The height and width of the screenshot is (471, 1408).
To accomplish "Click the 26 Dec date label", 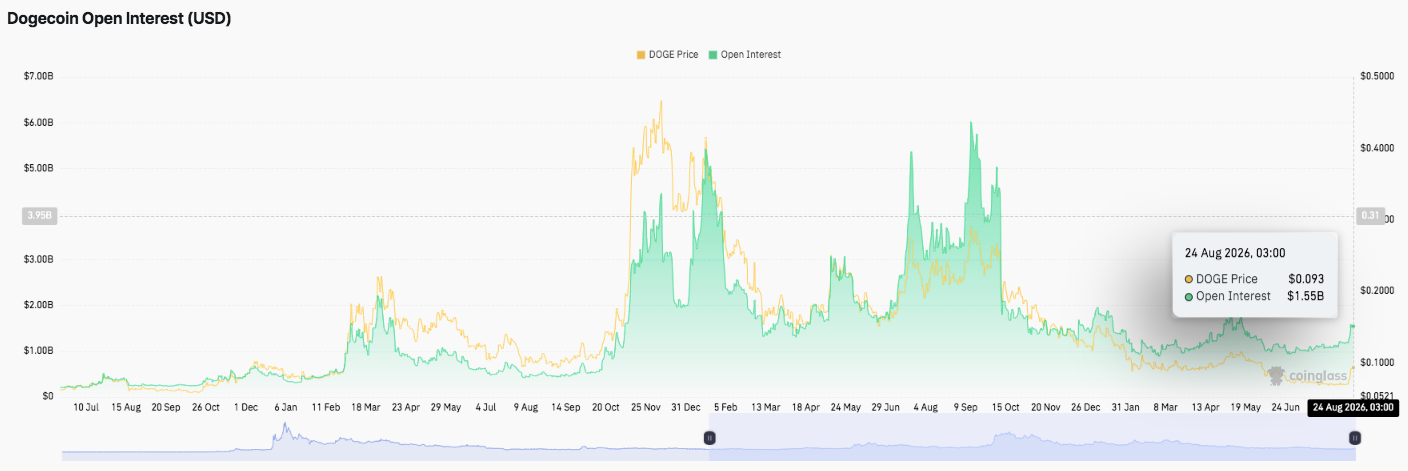I will (x=1085, y=408).
